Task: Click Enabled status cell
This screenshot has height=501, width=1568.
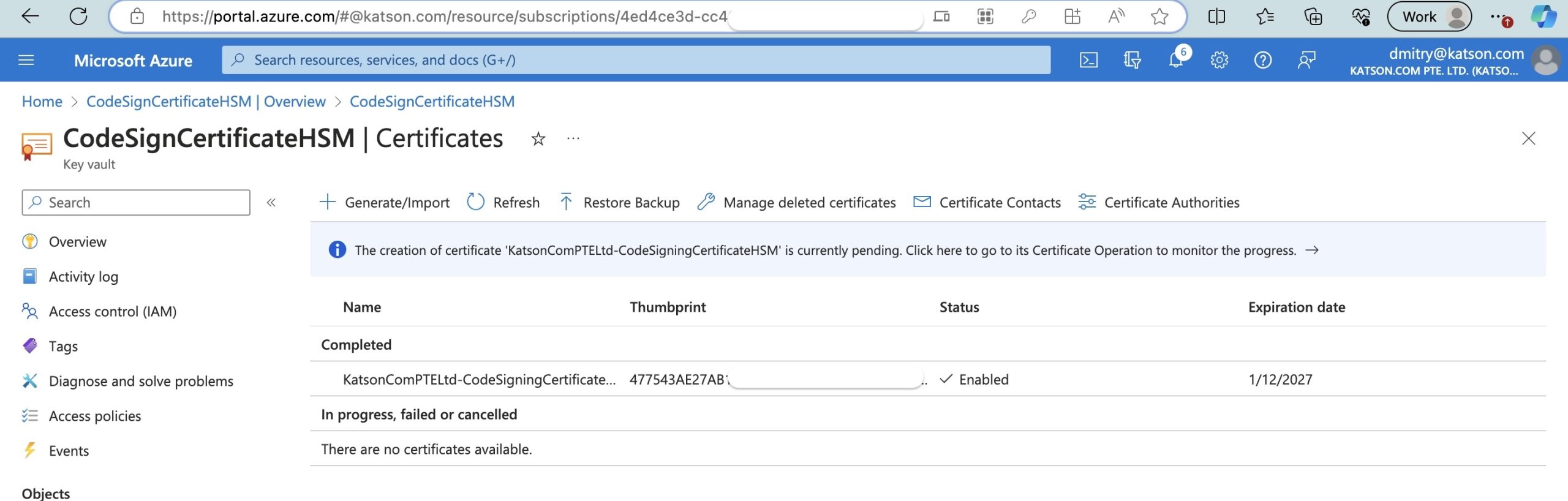Action: pyautogui.click(x=974, y=380)
